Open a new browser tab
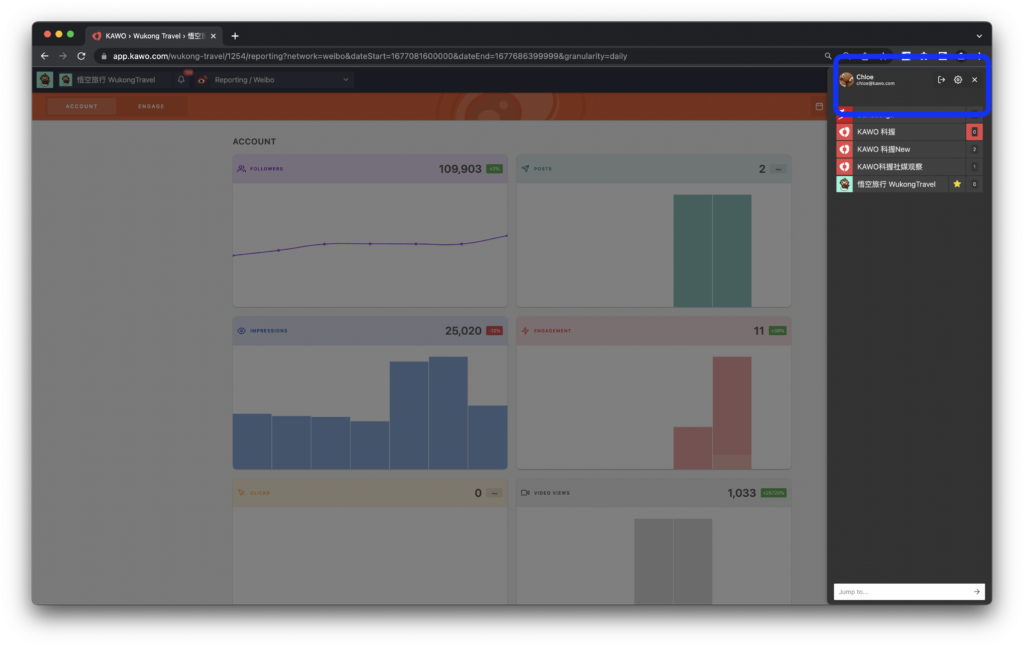 (235, 36)
